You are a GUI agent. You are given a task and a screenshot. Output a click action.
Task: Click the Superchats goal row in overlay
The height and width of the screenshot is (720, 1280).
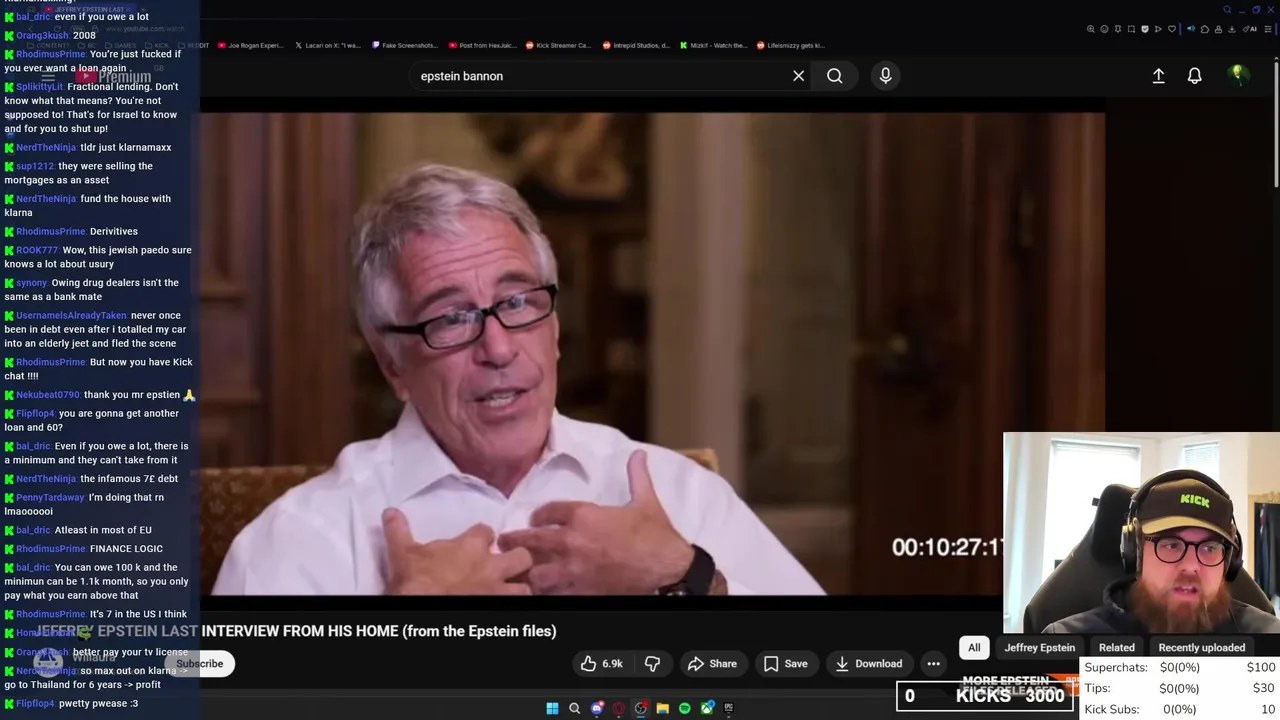1180,667
